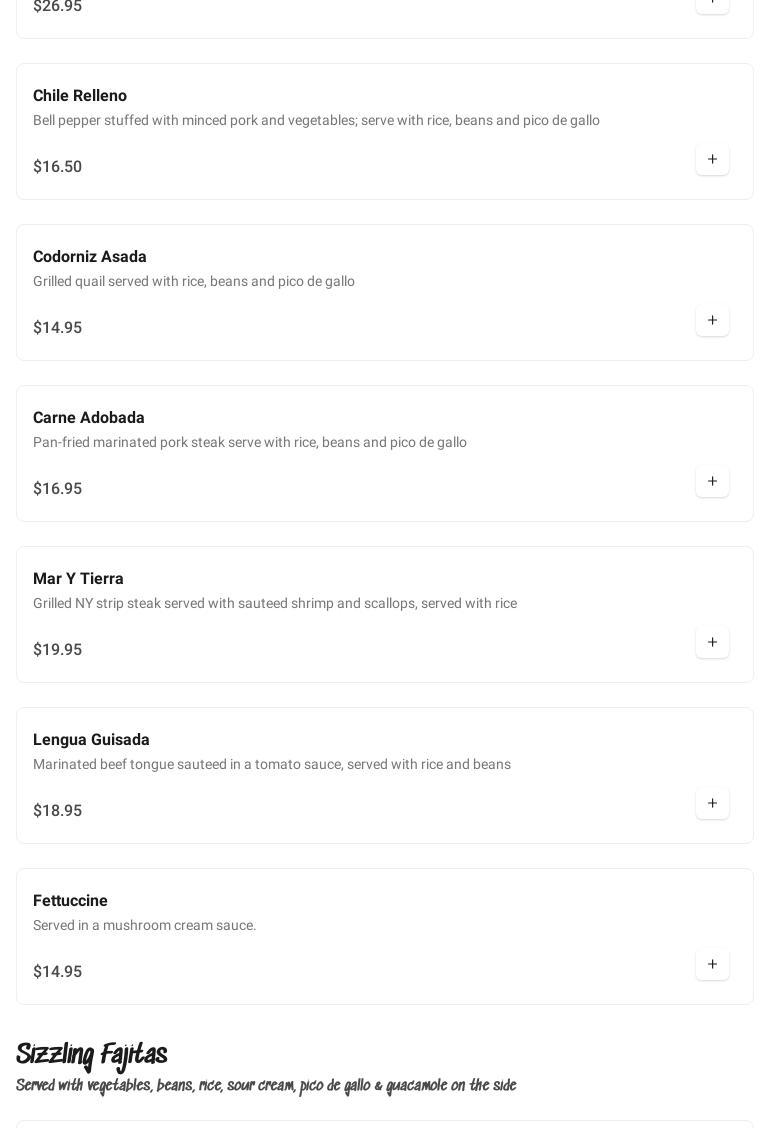Image resolution: width=770 pixels, height=1128 pixels.
Task: Click the marinated beef tongue description
Action: coord(272,765)
